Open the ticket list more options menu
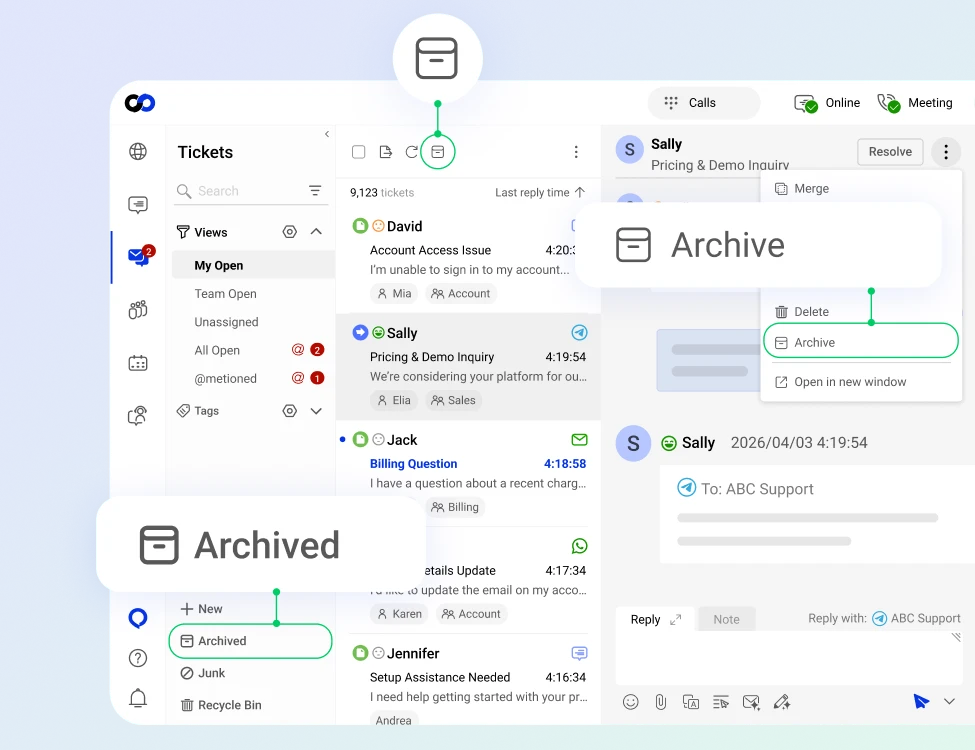The height and width of the screenshot is (750, 975). [576, 152]
